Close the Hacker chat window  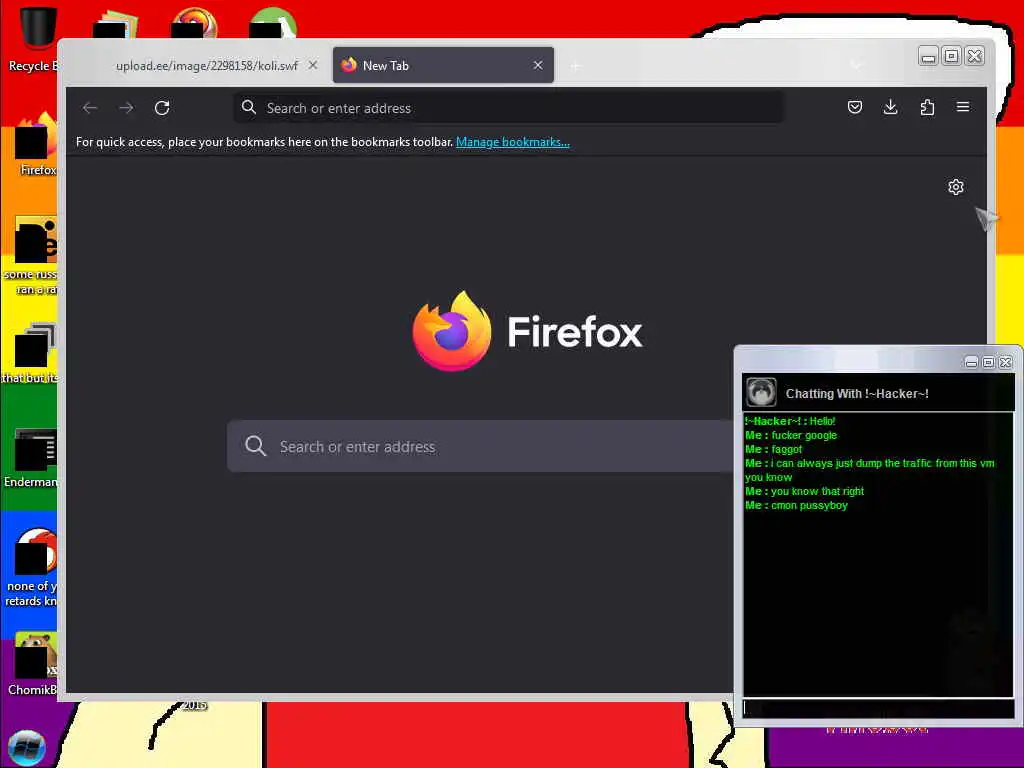coord(1006,362)
